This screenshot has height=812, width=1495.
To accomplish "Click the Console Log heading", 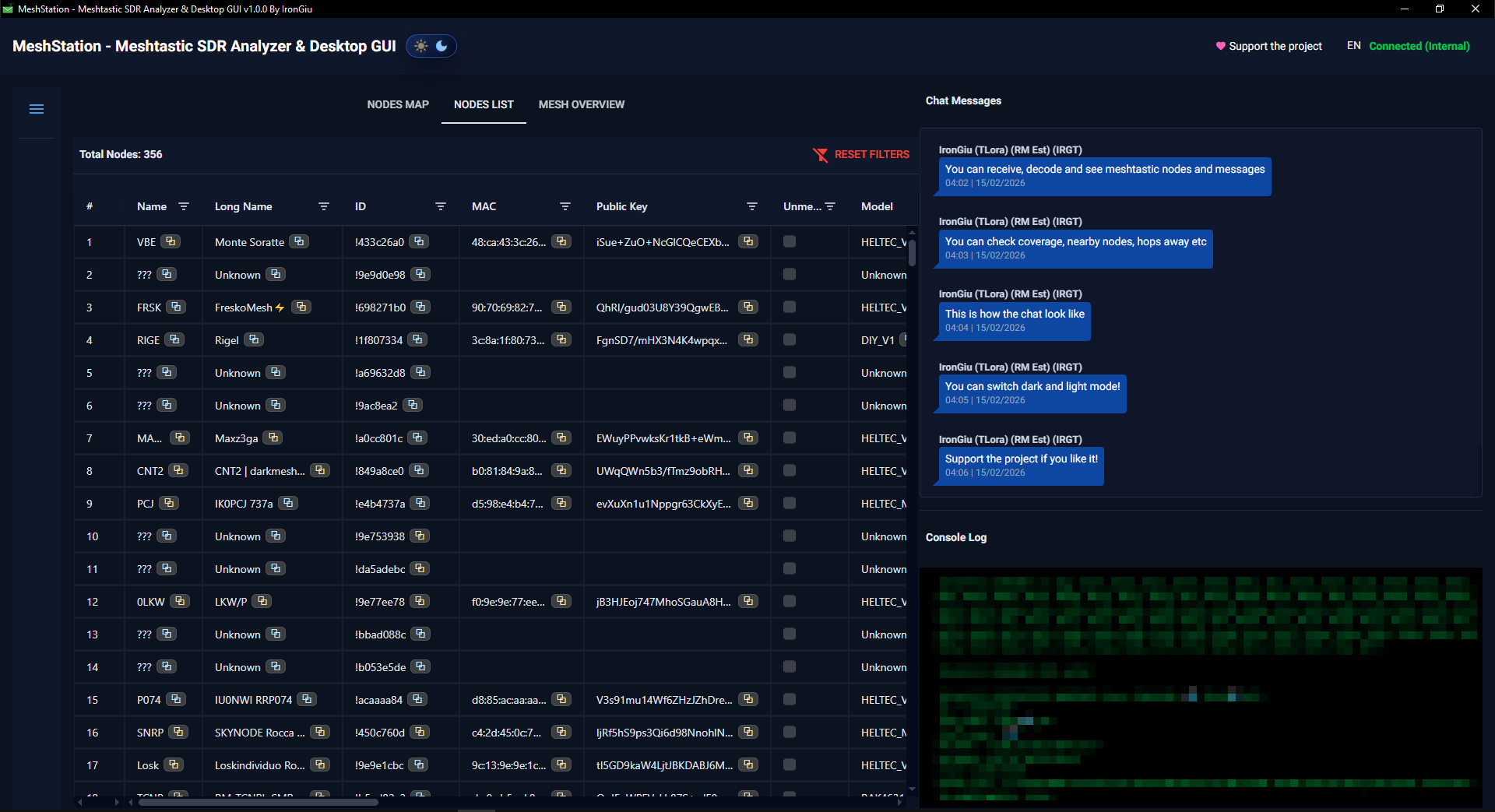I will [x=955, y=537].
